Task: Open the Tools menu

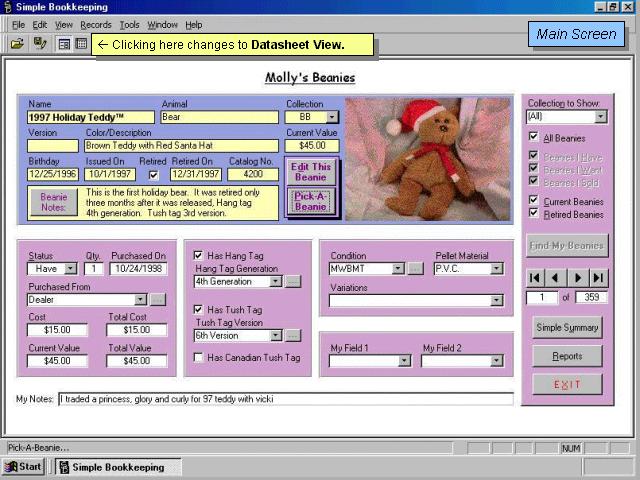Action: pyautogui.click(x=129, y=24)
